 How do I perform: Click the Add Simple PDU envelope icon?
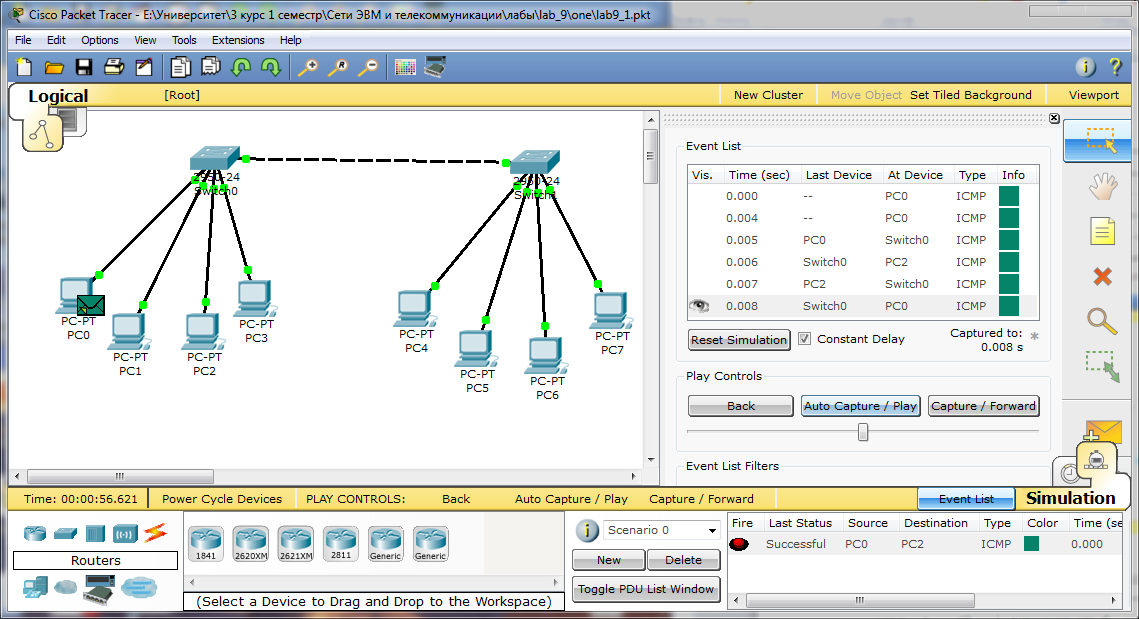pyautogui.click(x=1103, y=431)
